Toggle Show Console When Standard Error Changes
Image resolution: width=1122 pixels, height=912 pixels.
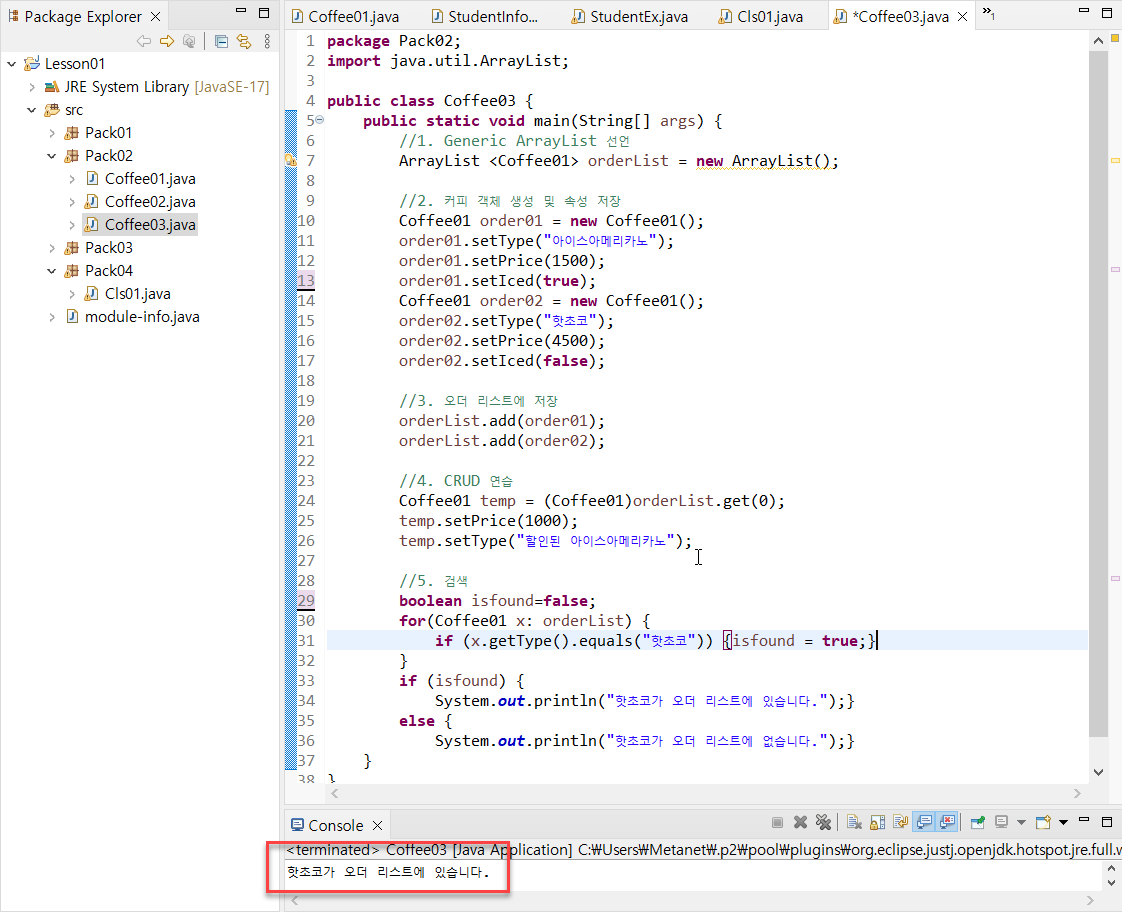click(947, 823)
